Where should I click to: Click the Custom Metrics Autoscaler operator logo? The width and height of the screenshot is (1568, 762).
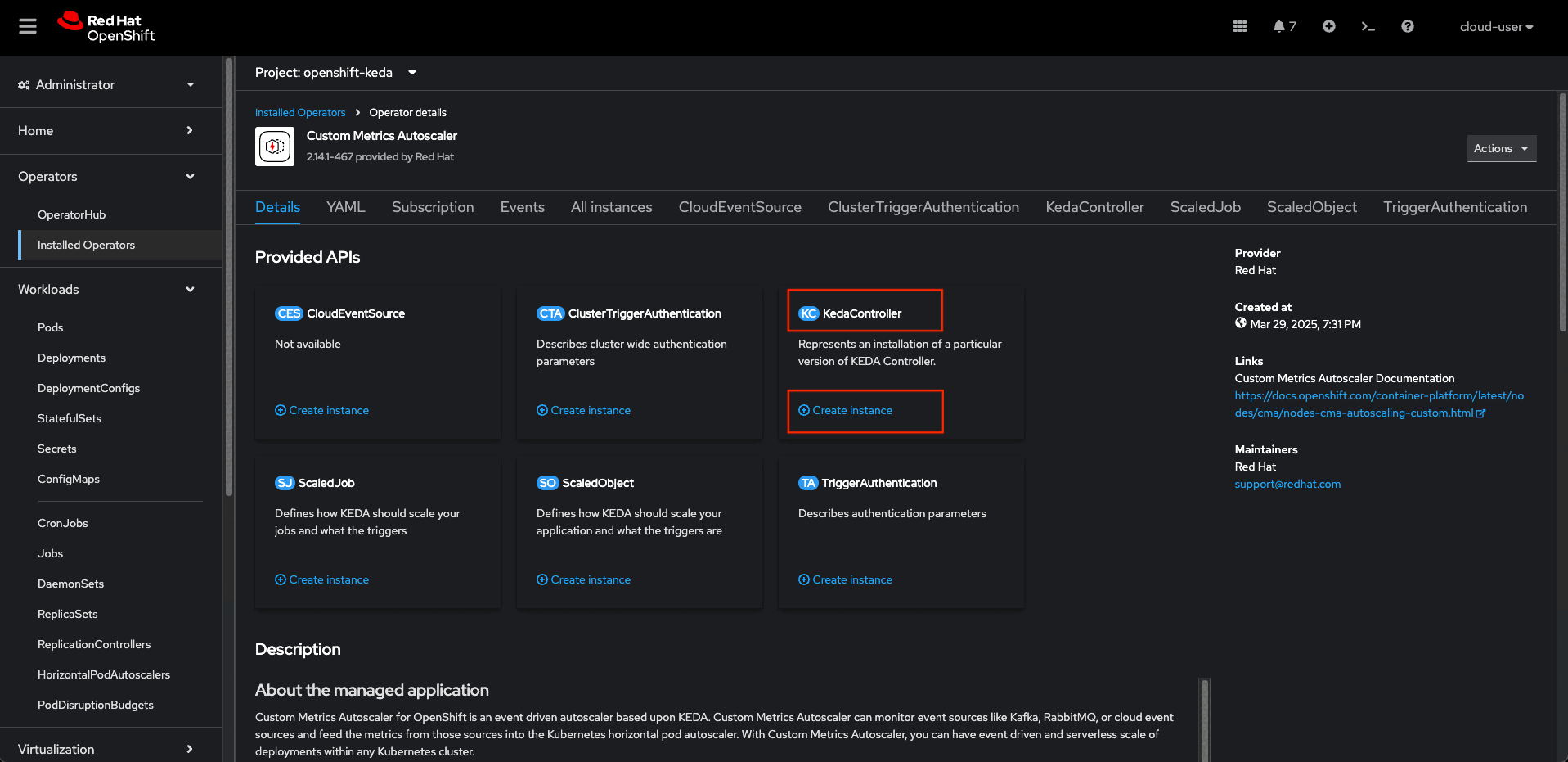(x=275, y=147)
